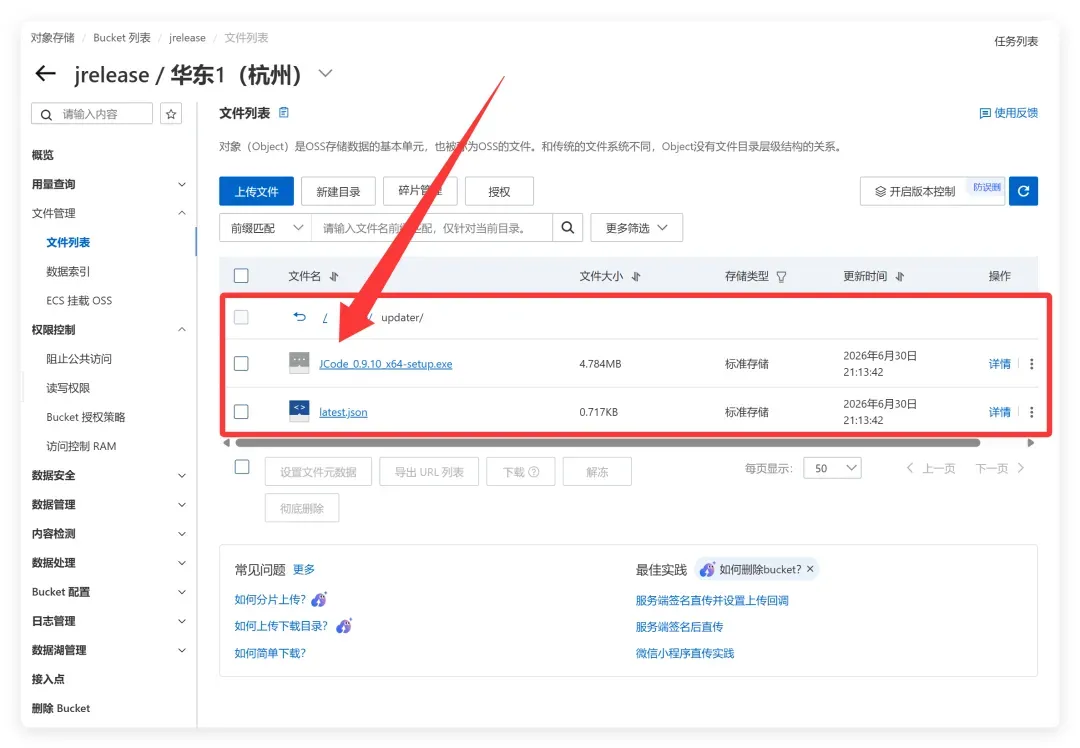Click the 使用反馈 feedback icon
The image size is (1080, 748).
pyautogui.click(x=985, y=113)
